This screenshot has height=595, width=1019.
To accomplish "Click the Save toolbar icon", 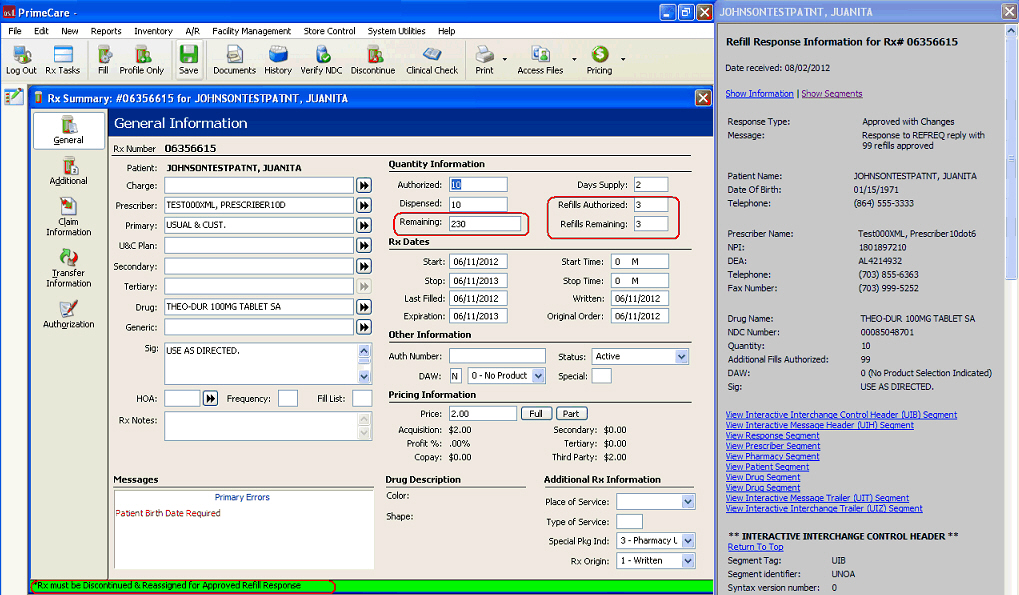I will pyautogui.click(x=188, y=59).
